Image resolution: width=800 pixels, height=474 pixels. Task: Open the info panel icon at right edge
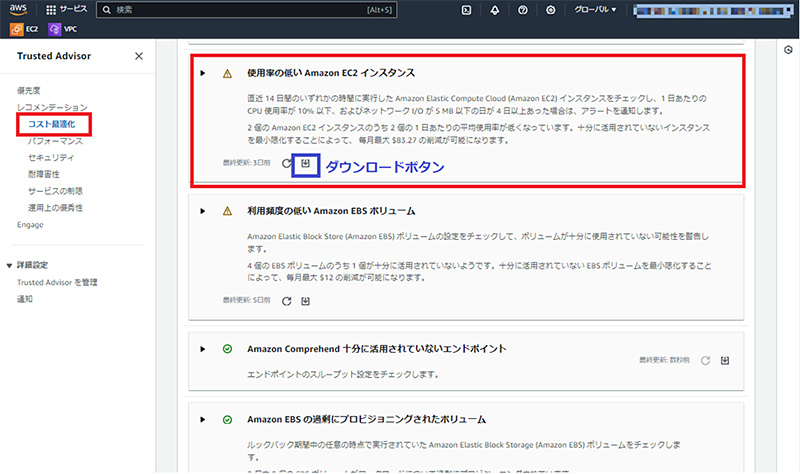point(788,49)
